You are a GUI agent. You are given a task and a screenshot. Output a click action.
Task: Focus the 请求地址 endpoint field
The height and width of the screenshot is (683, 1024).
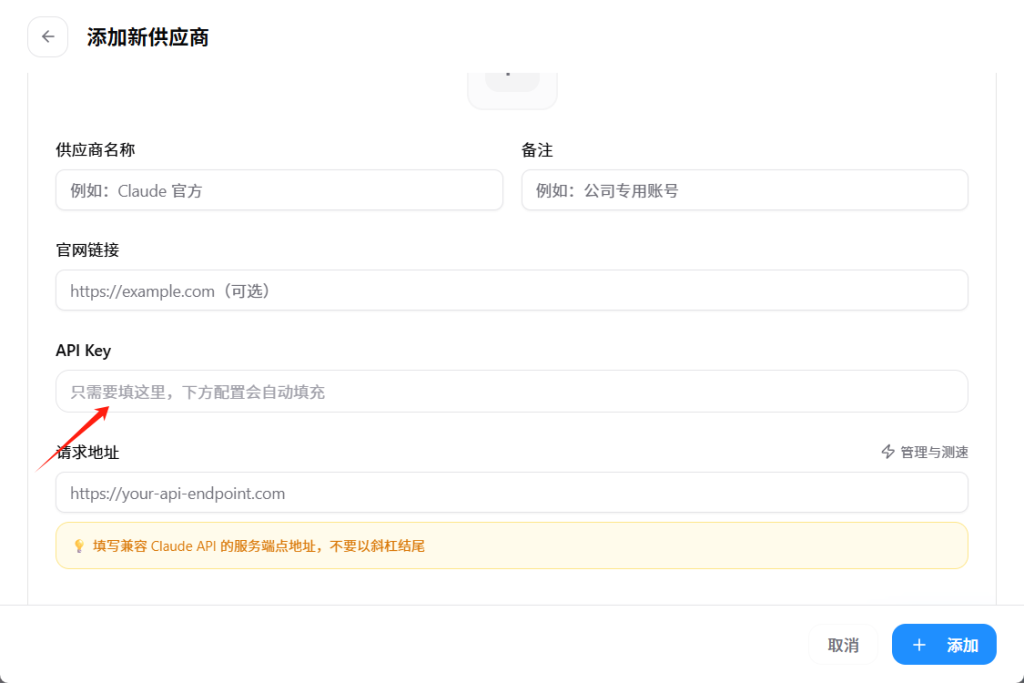click(x=511, y=493)
